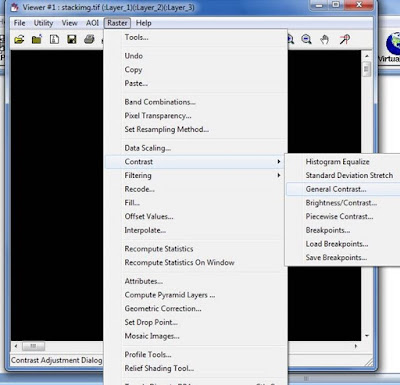This screenshot has height=385, width=400.
Task: Click horizontal scrollbar left arrow
Action: pyautogui.click(x=16, y=346)
